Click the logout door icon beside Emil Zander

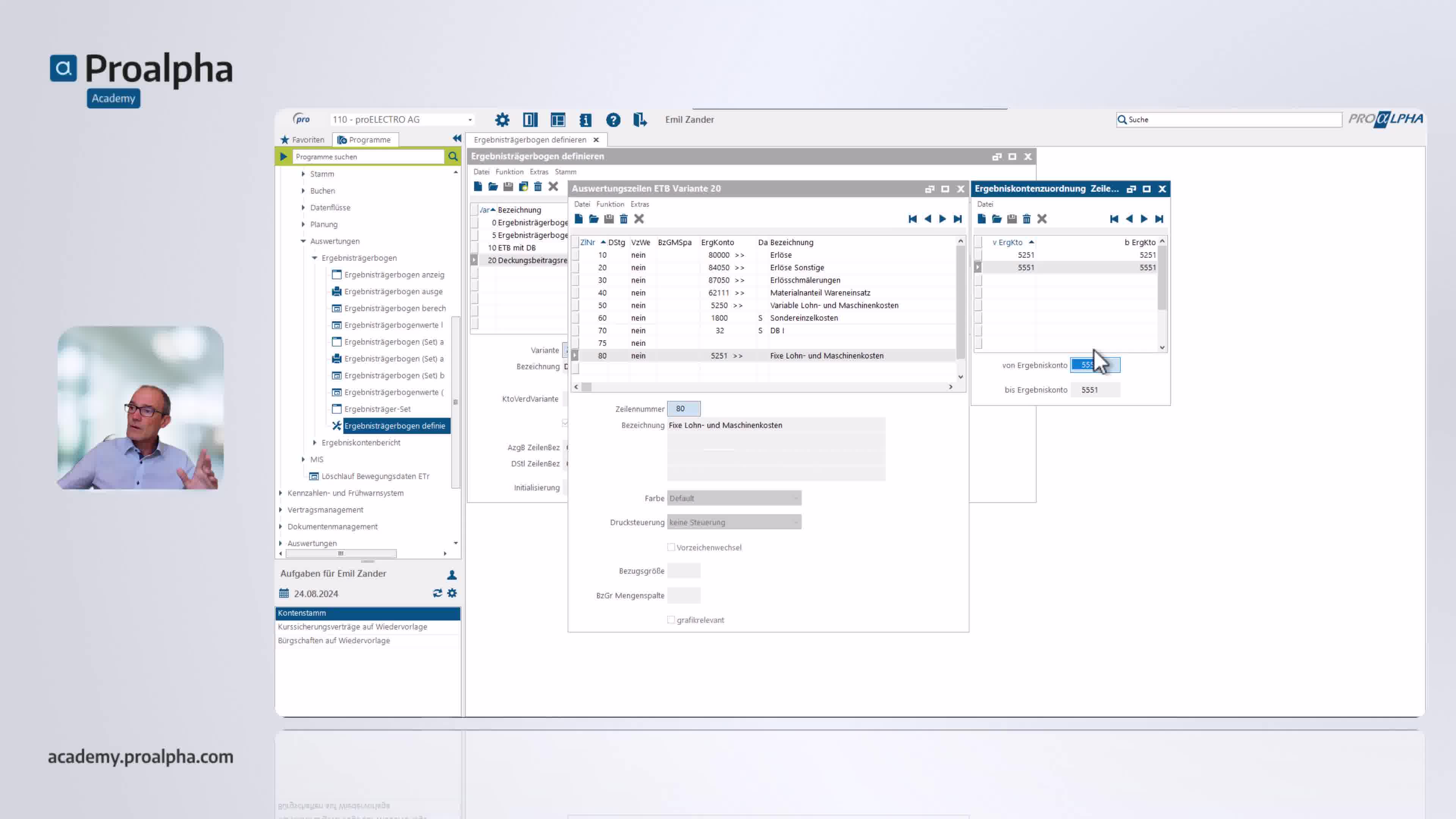pos(640,120)
